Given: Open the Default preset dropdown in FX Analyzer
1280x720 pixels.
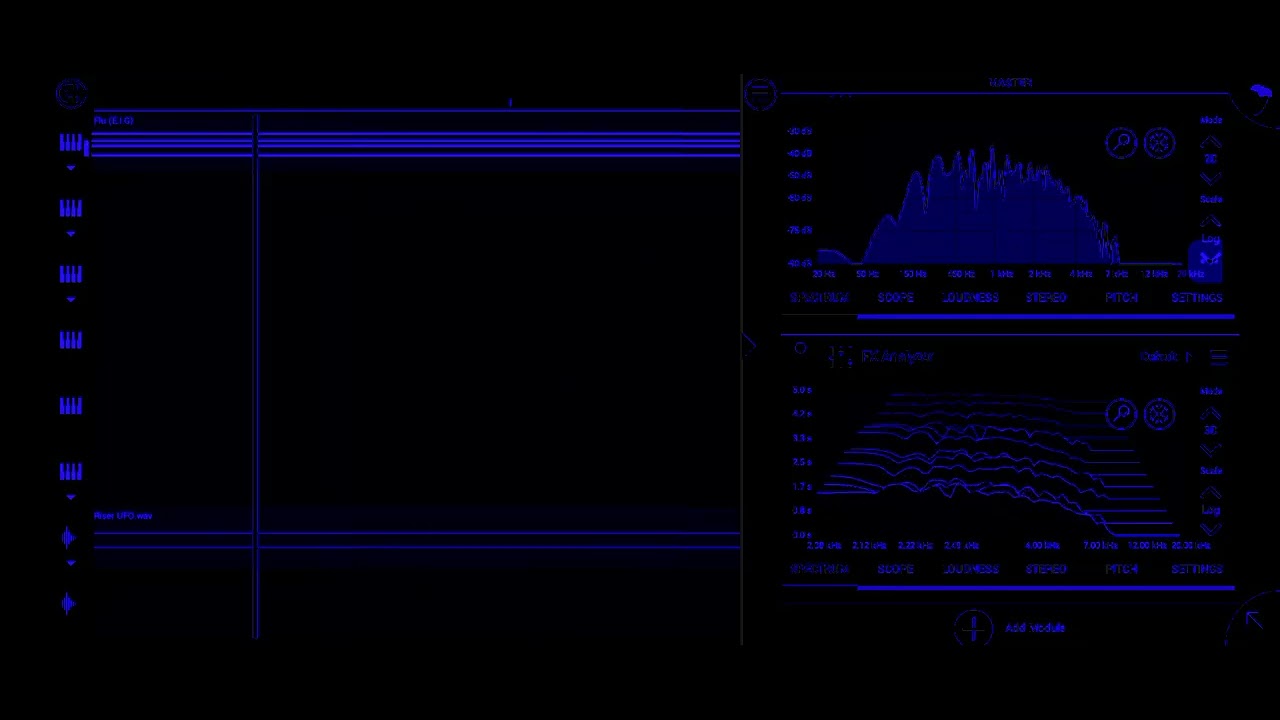Looking at the screenshot, I should (1165, 357).
